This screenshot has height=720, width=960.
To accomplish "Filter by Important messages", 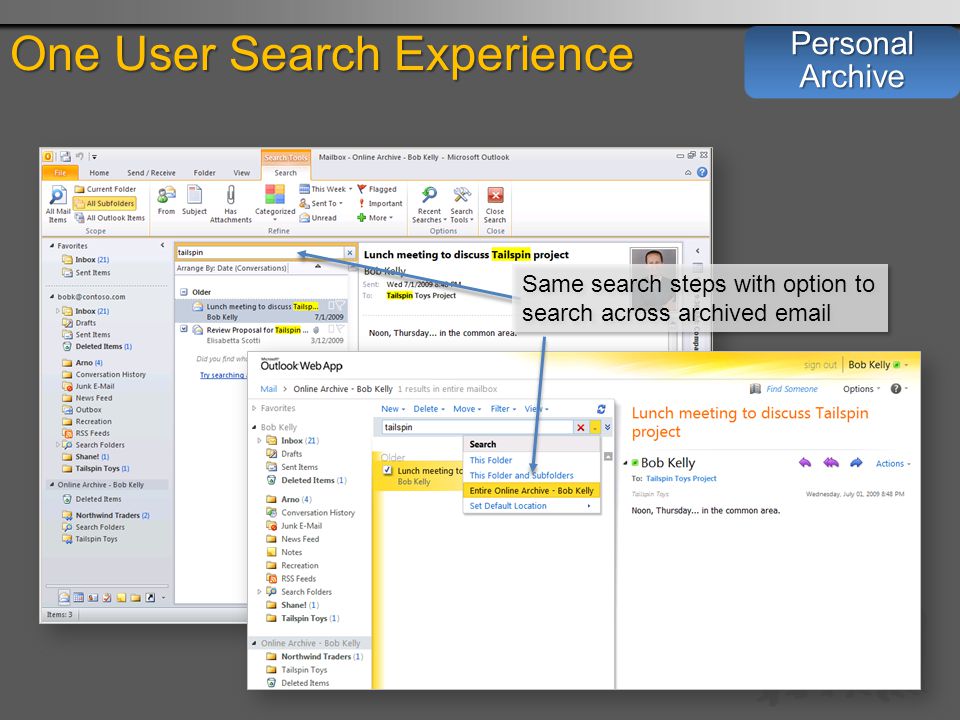I will pyautogui.click(x=380, y=203).
